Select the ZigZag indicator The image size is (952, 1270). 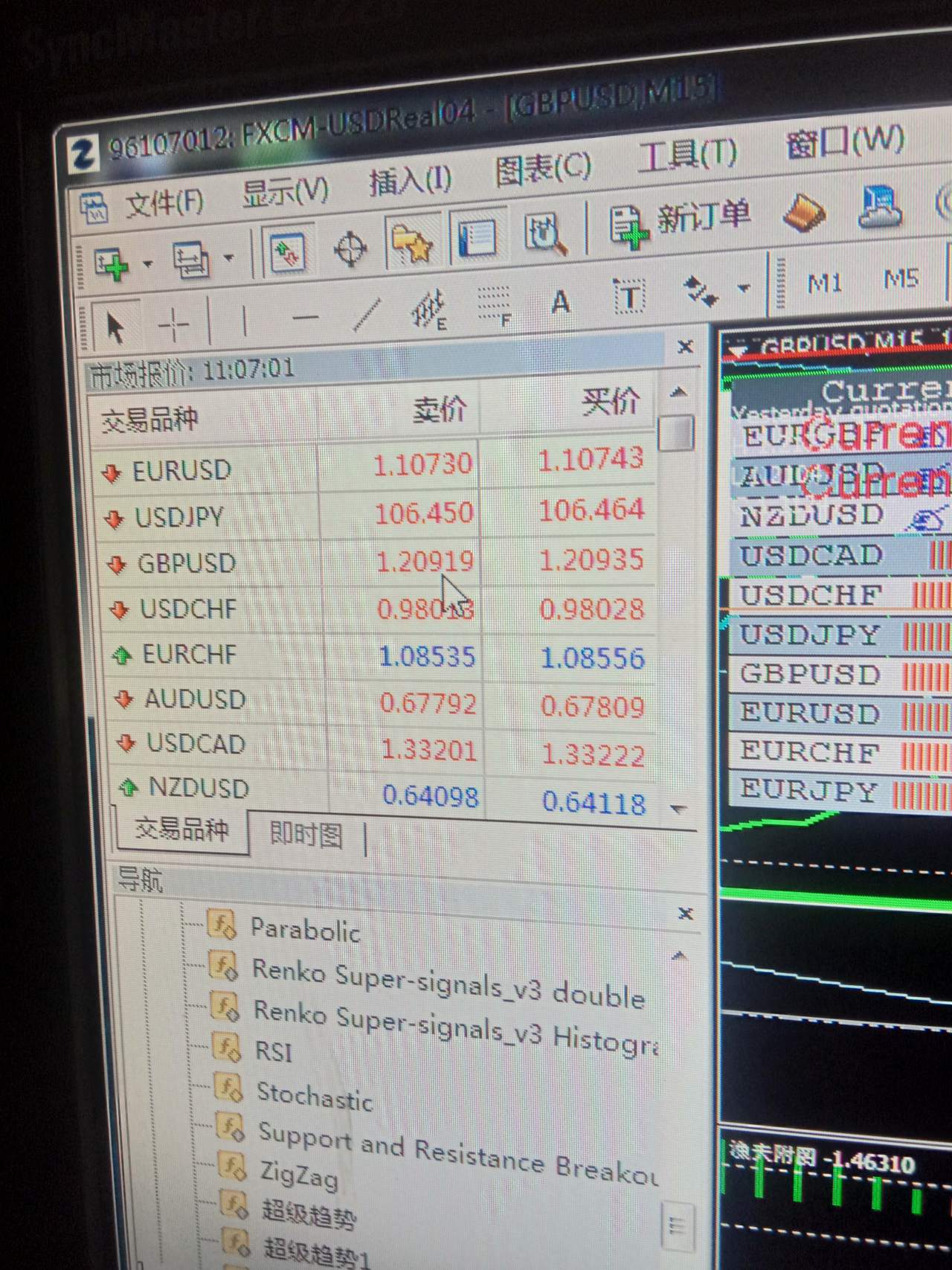tap(298, 1175)
